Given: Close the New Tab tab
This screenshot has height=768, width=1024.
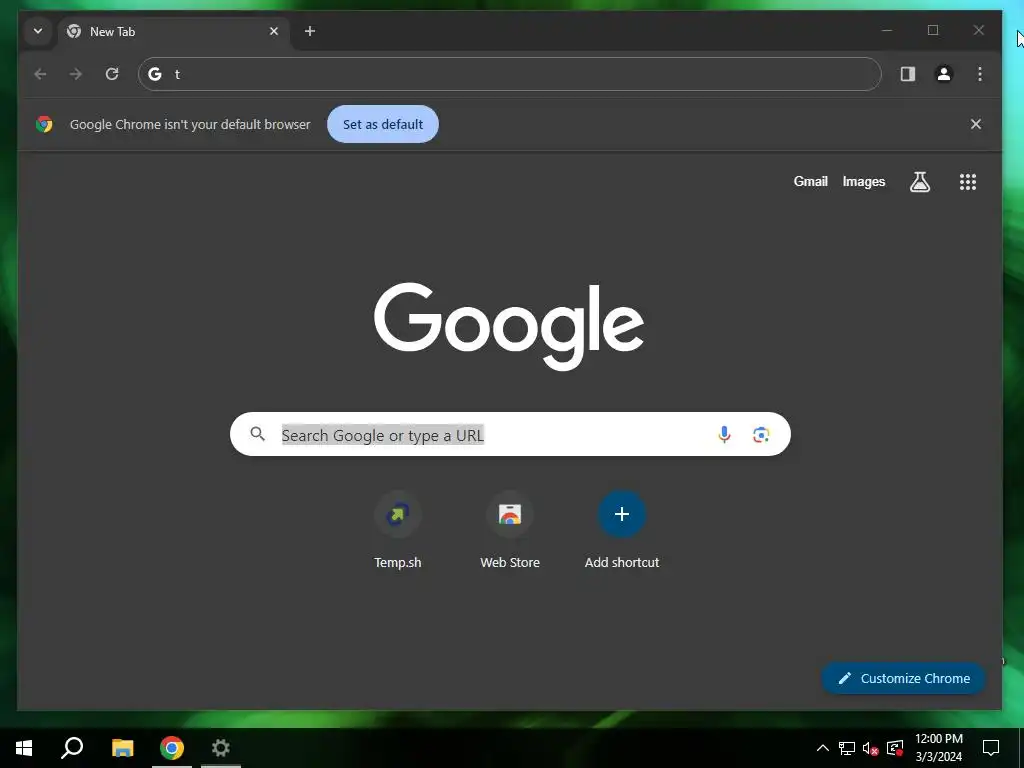Looking at the screenshot, I should (274, 31).
